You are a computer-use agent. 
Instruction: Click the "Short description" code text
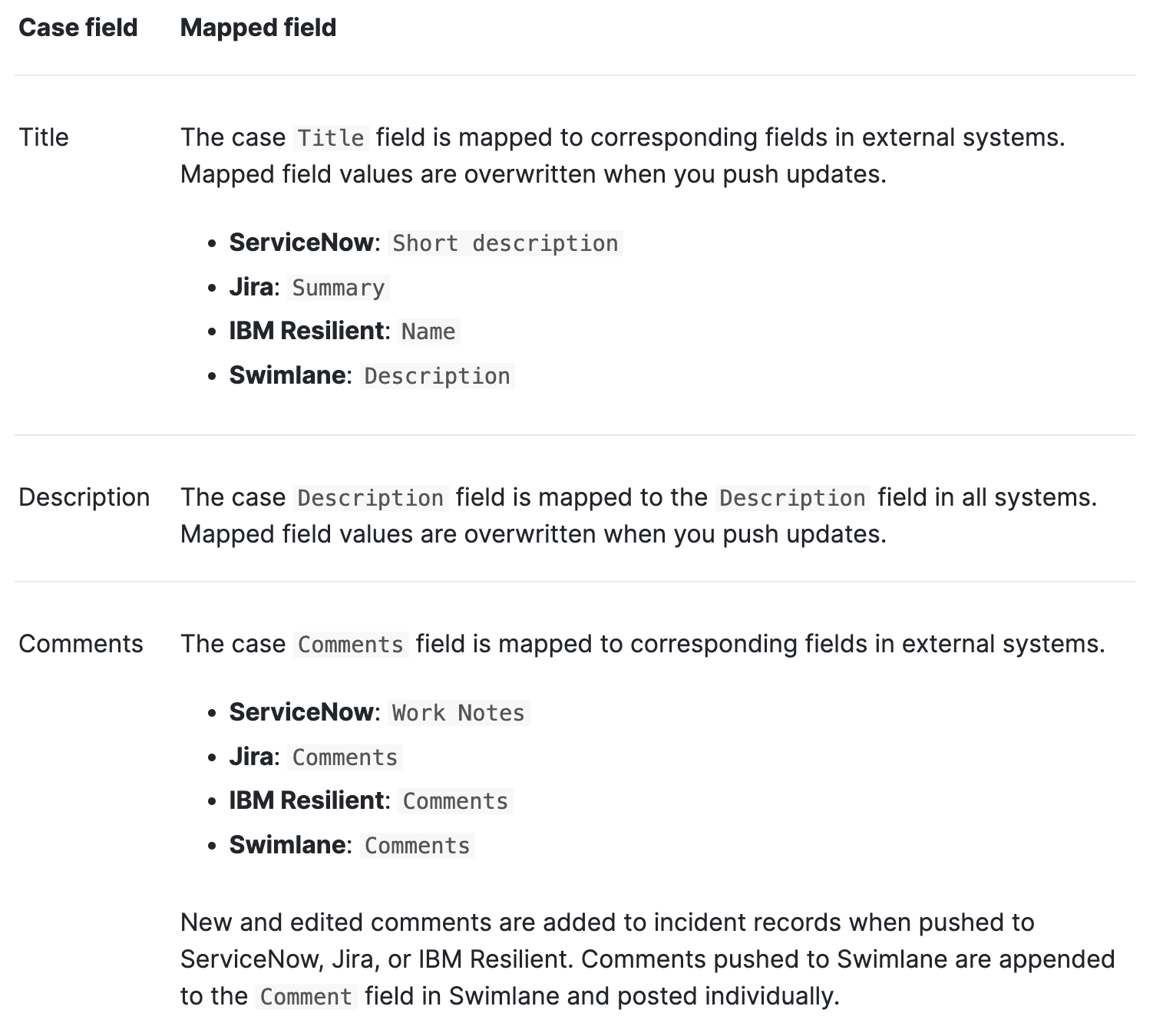point(505,243)
